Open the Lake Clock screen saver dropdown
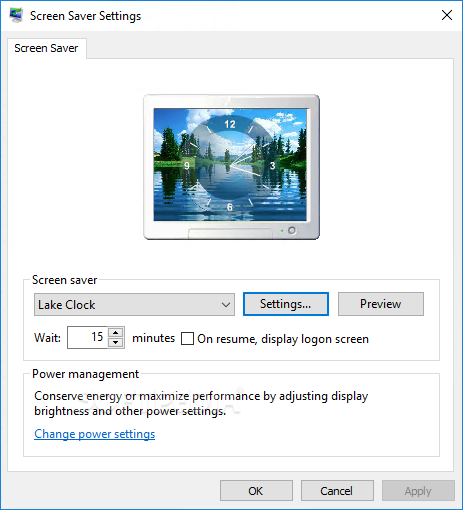This screenshot has height=510, width=463. tap(134, 305)
